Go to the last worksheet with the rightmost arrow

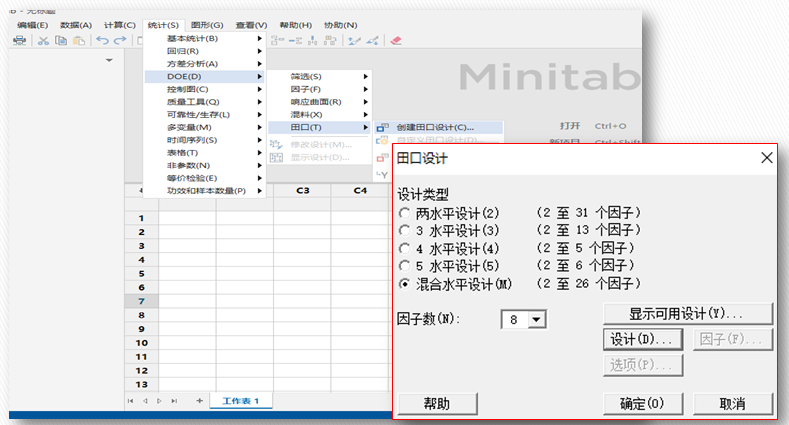pos(174,401)
